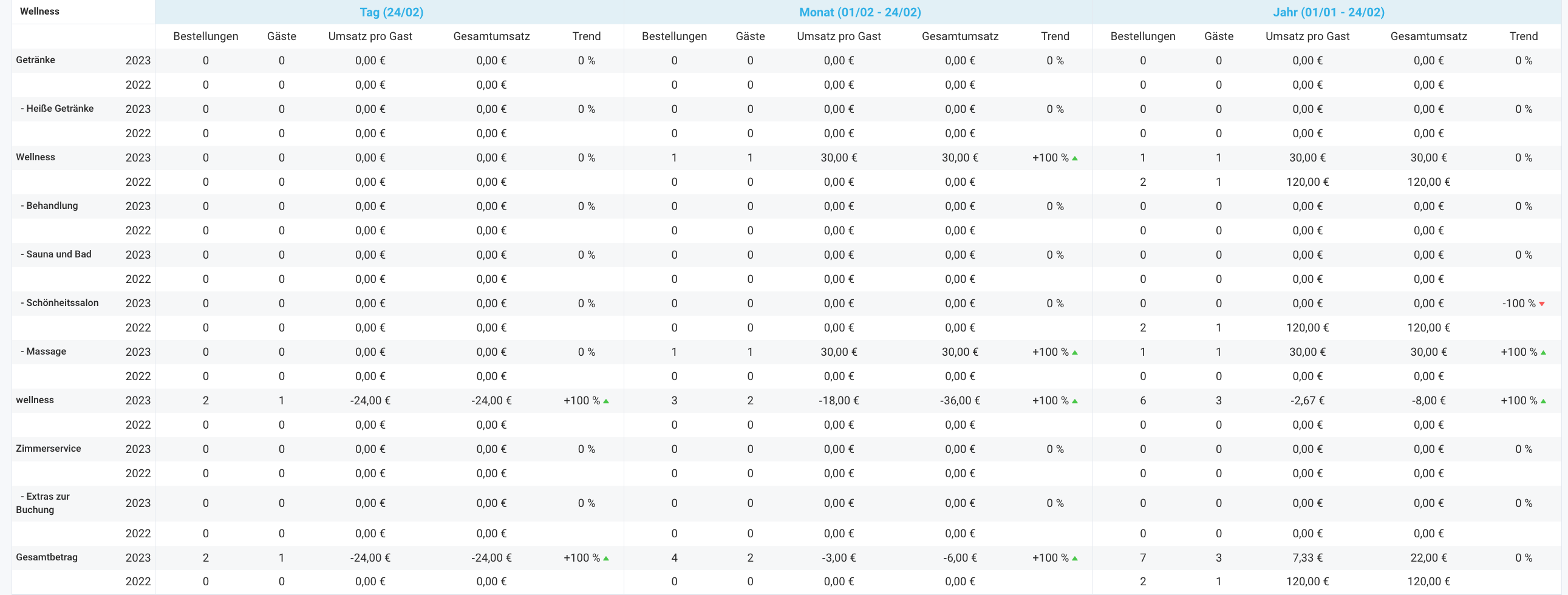
Task: Click the green arrow in Gesamtbetrag Tag trend
Action: (606, 558)
